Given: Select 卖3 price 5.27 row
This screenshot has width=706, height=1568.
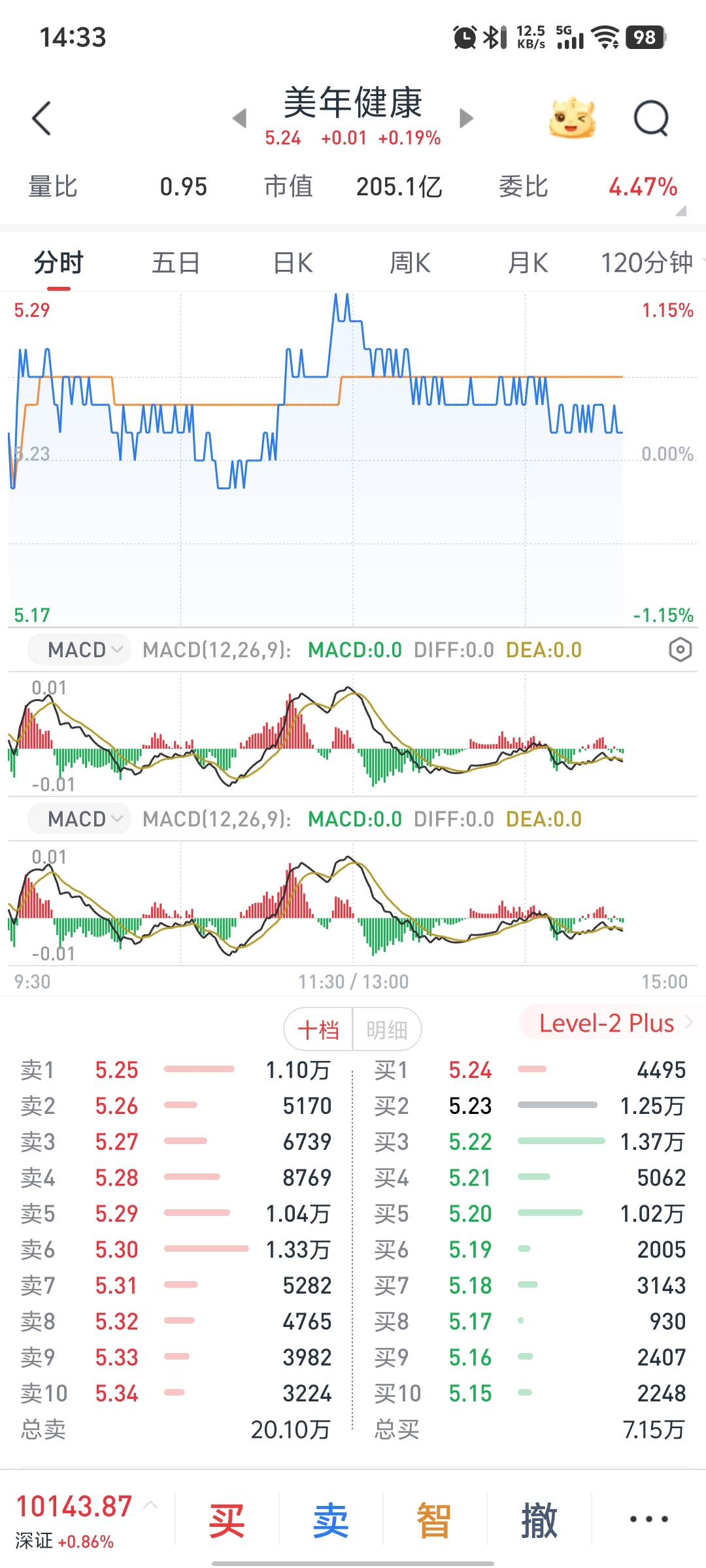Looking at the screenshot, I should [176, 1141].
